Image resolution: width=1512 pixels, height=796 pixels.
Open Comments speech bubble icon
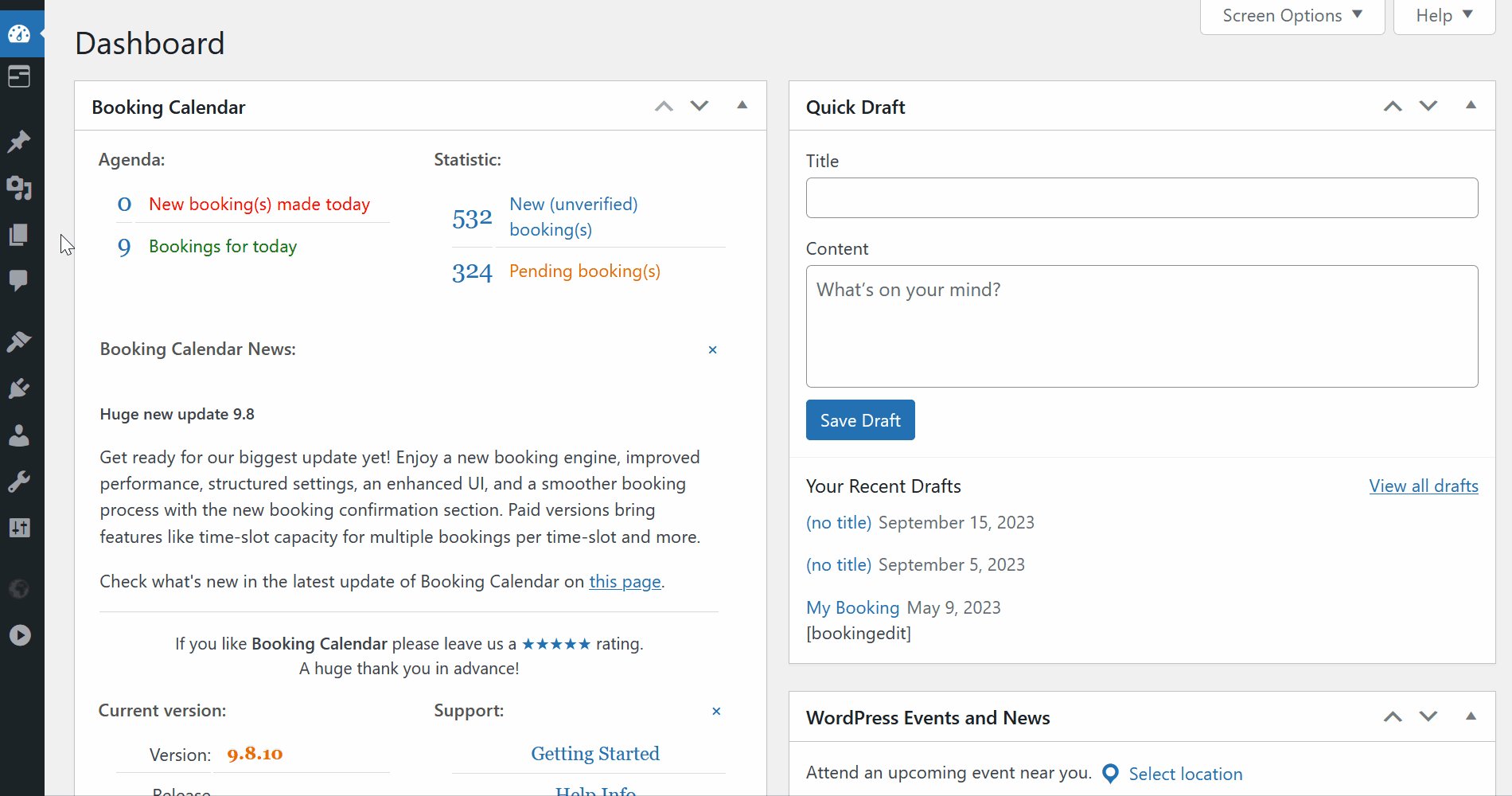(19, 280)
